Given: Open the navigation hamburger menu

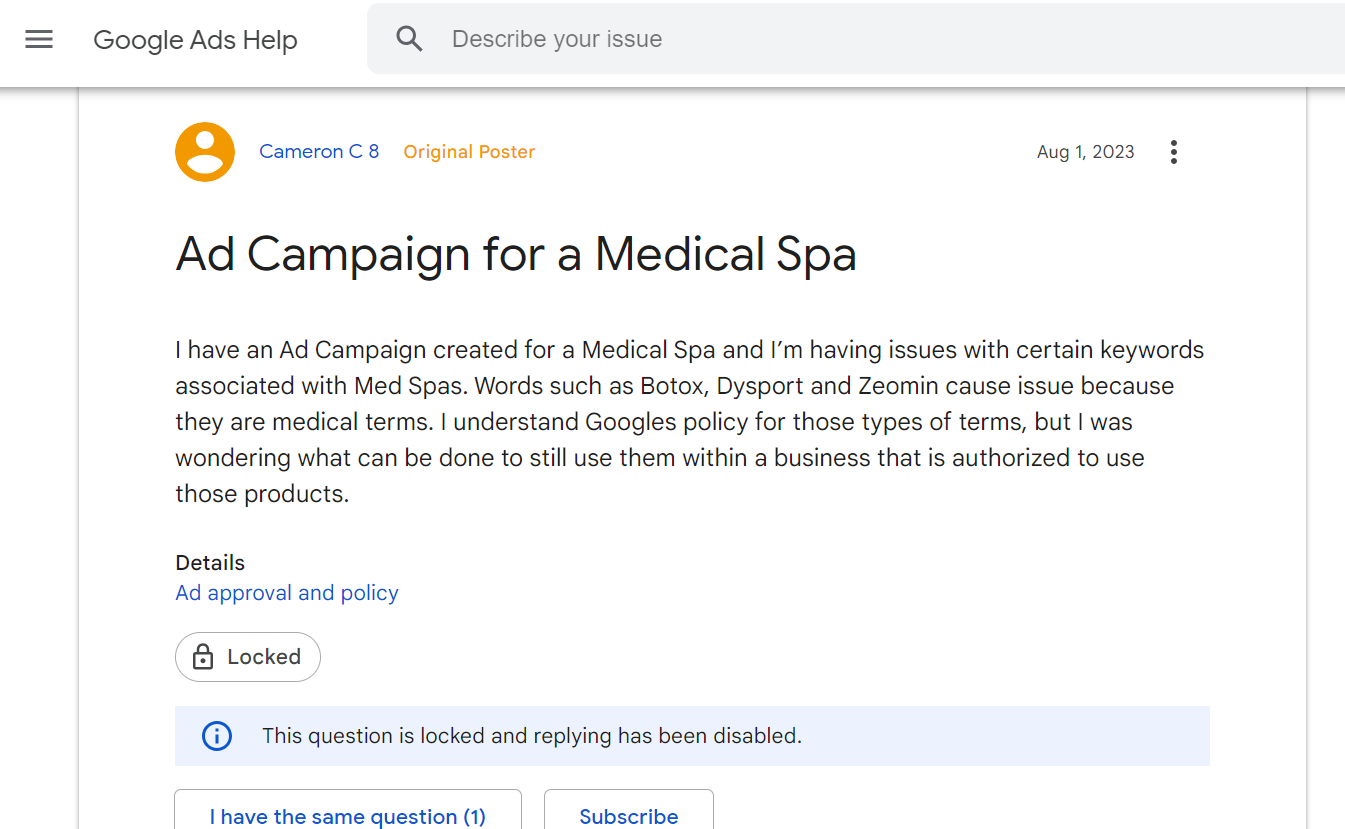Looking at the screenshot, I should (38, 39).
